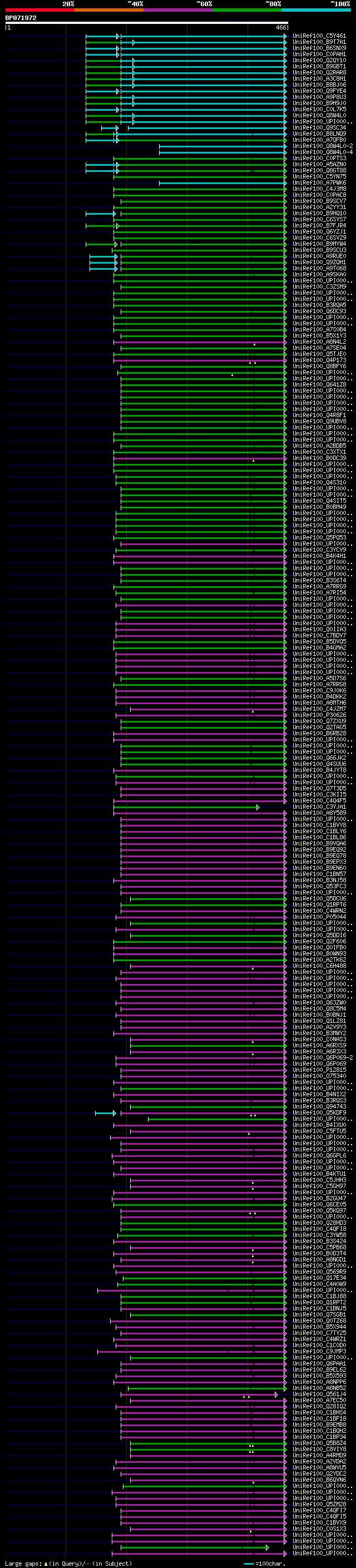Image resolution: width=356 pixels, height=1568 pixels.
Task: Select hit label UniRef100_B7FJR4
Action: point(319,226)
